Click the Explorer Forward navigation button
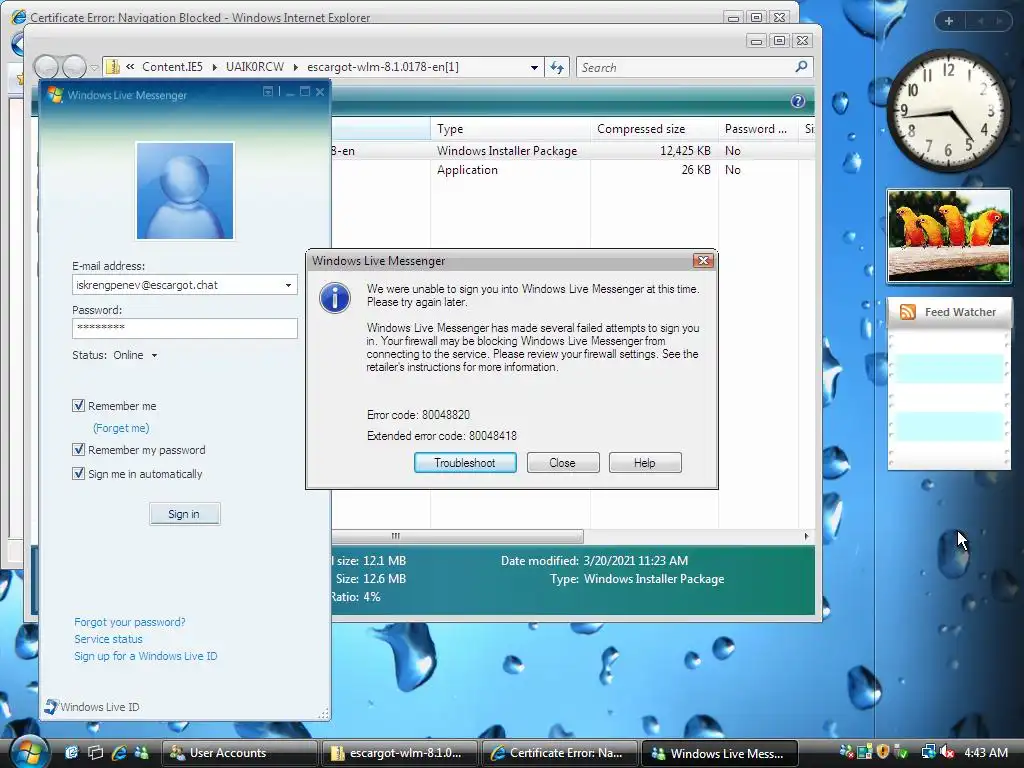The width and height of the screenshot is (1024, 768). point(74,67)
